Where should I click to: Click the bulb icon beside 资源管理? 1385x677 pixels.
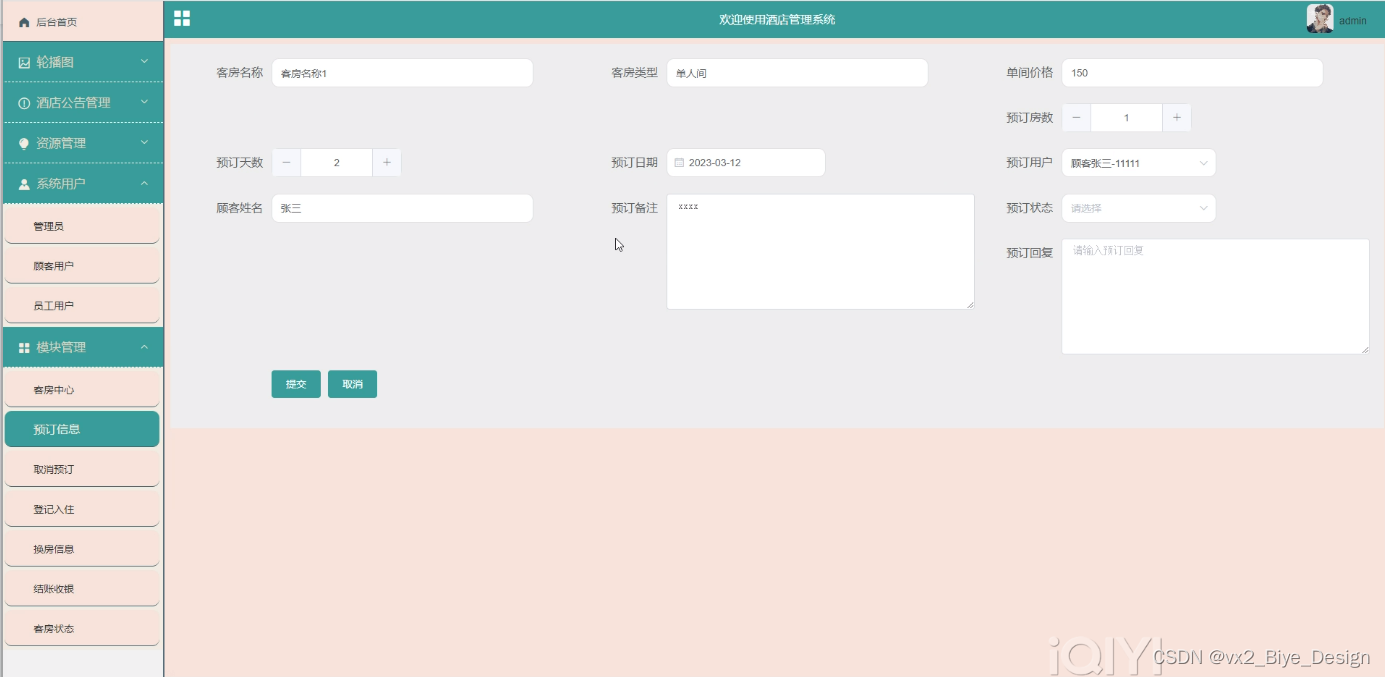[24, 143]
